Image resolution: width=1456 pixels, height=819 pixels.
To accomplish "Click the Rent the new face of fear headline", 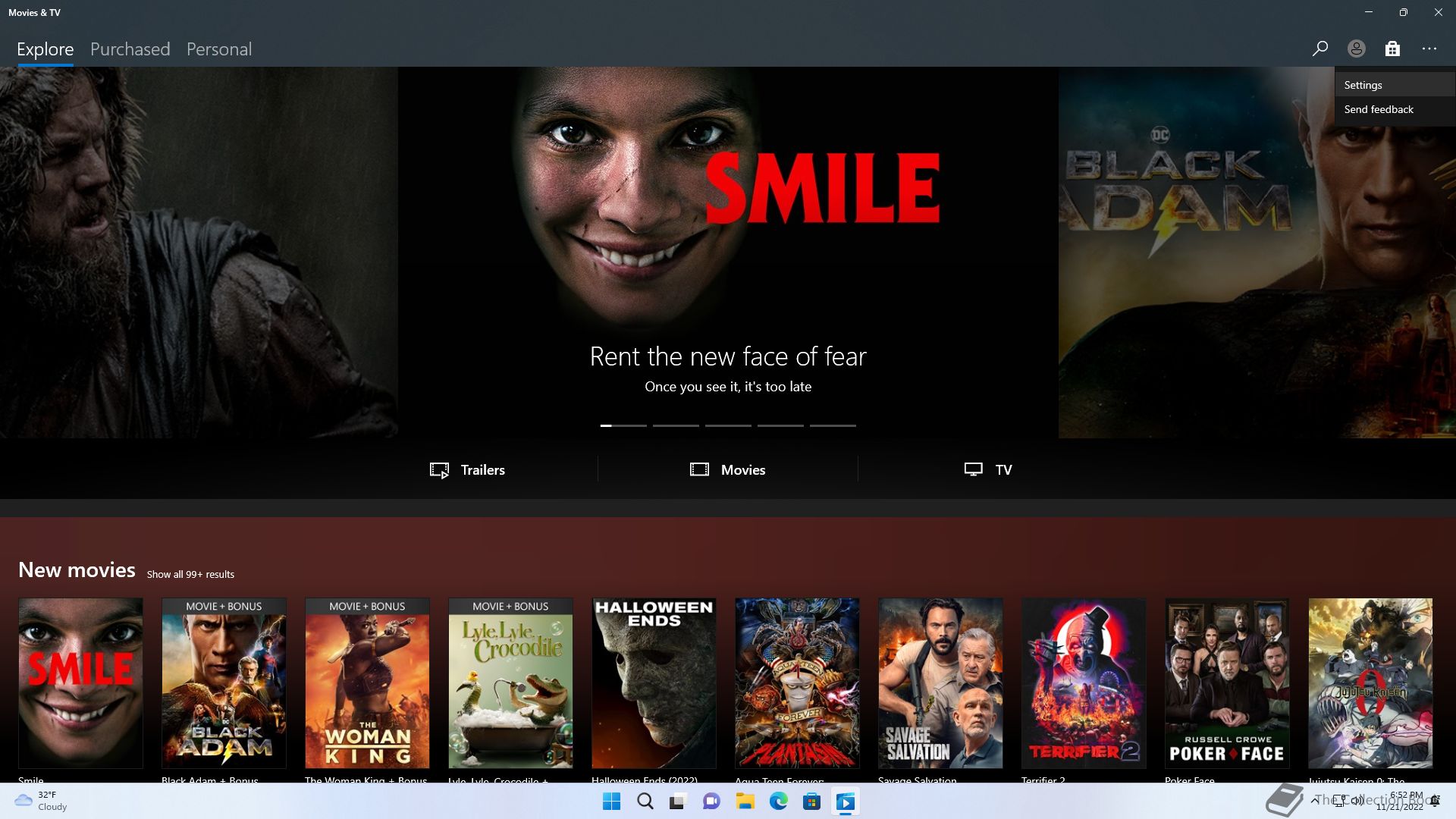I will (728, 356).
